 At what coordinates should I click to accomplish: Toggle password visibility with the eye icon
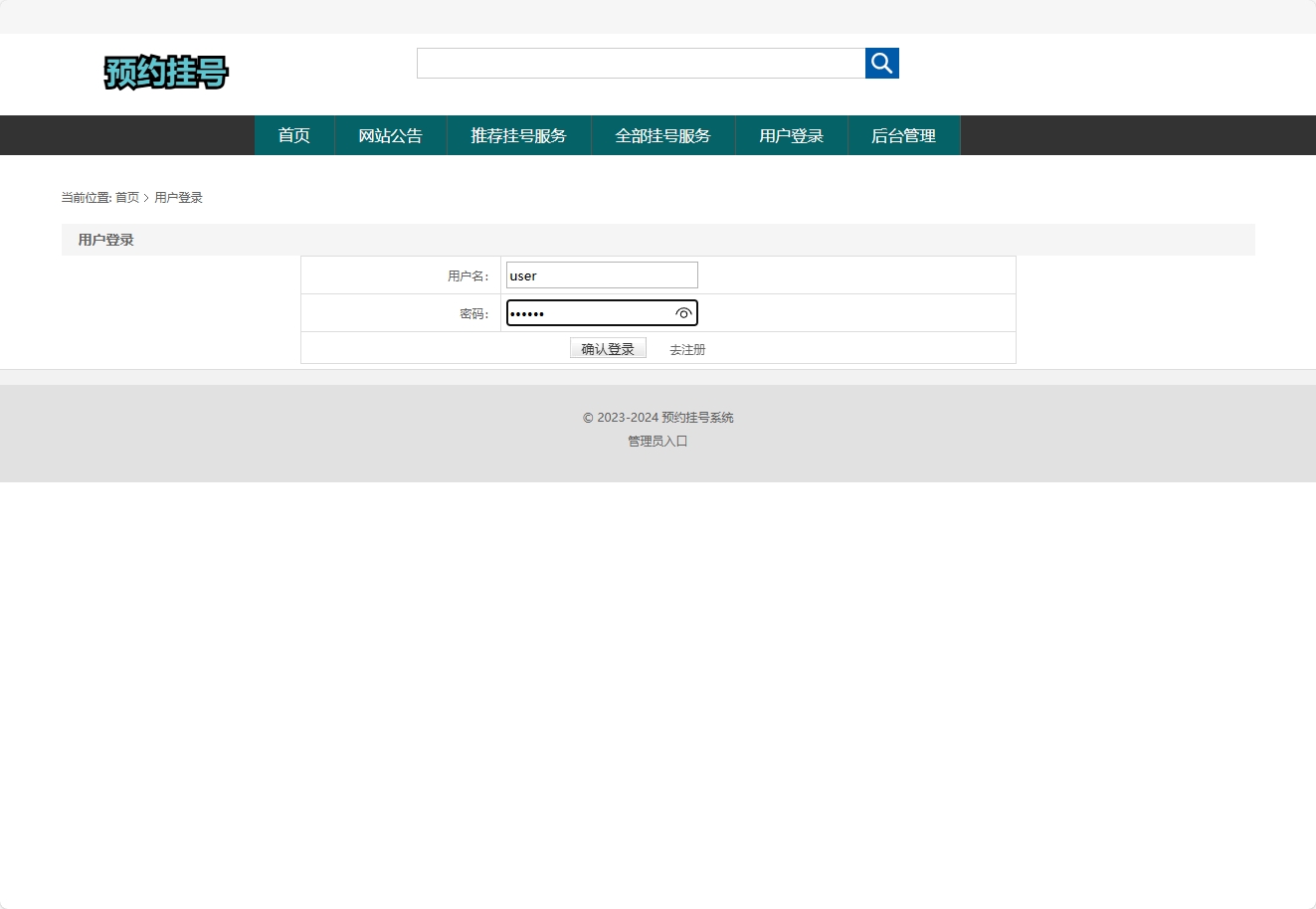[683, 313]
